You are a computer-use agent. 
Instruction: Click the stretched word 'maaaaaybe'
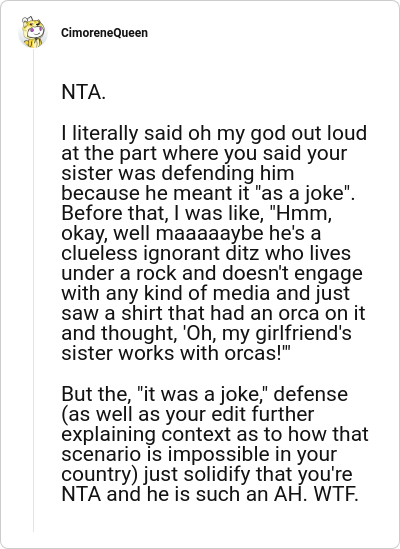click(x=209, y=234)
